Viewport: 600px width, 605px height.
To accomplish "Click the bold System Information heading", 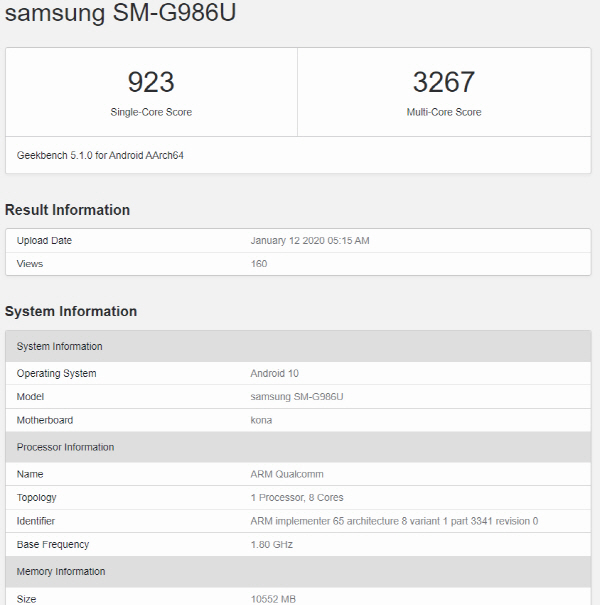I will pyautogui.click(x=71, y=311).
